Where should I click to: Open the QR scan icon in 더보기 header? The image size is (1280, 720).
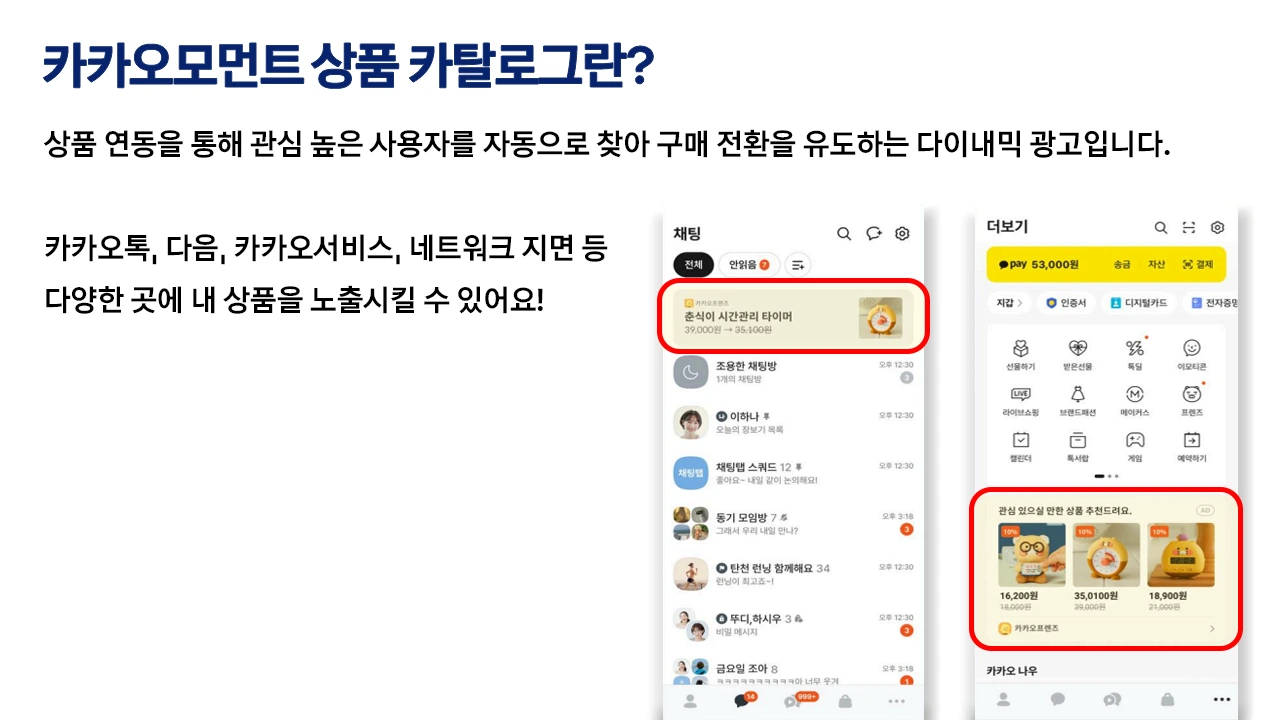click(1189, 228)
